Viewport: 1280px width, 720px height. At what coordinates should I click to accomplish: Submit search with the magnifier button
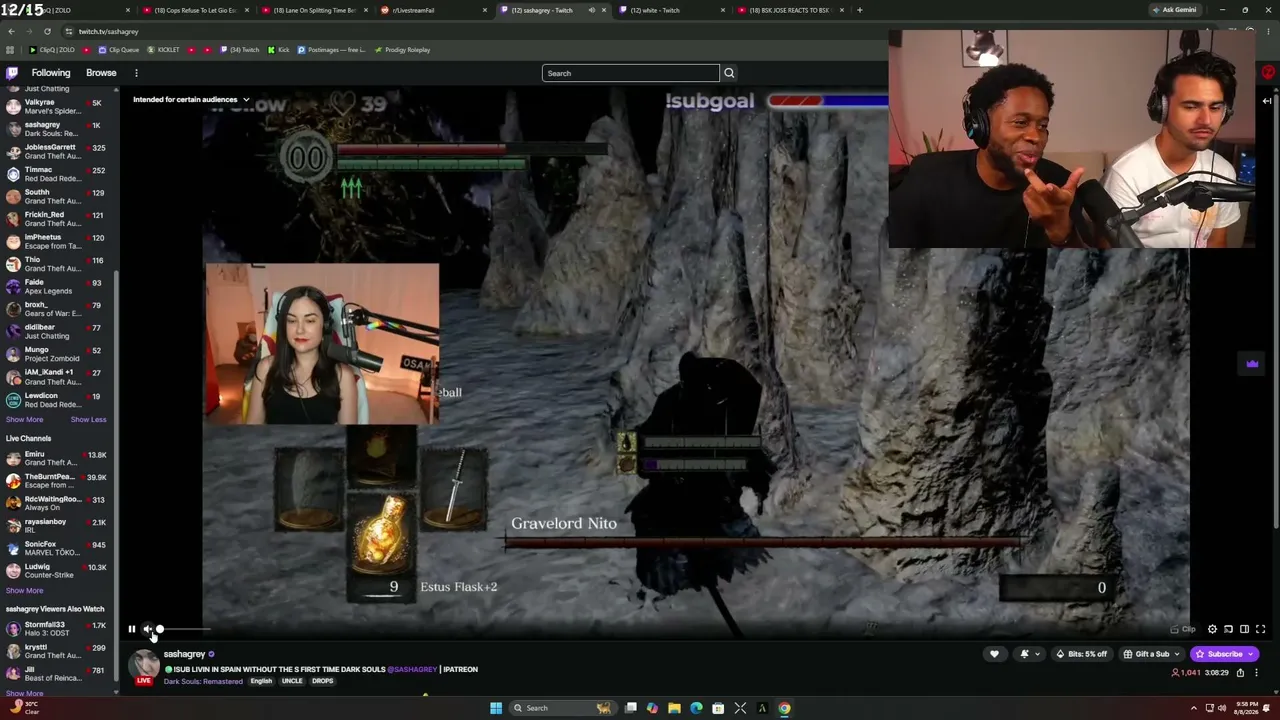coord(729,73)
